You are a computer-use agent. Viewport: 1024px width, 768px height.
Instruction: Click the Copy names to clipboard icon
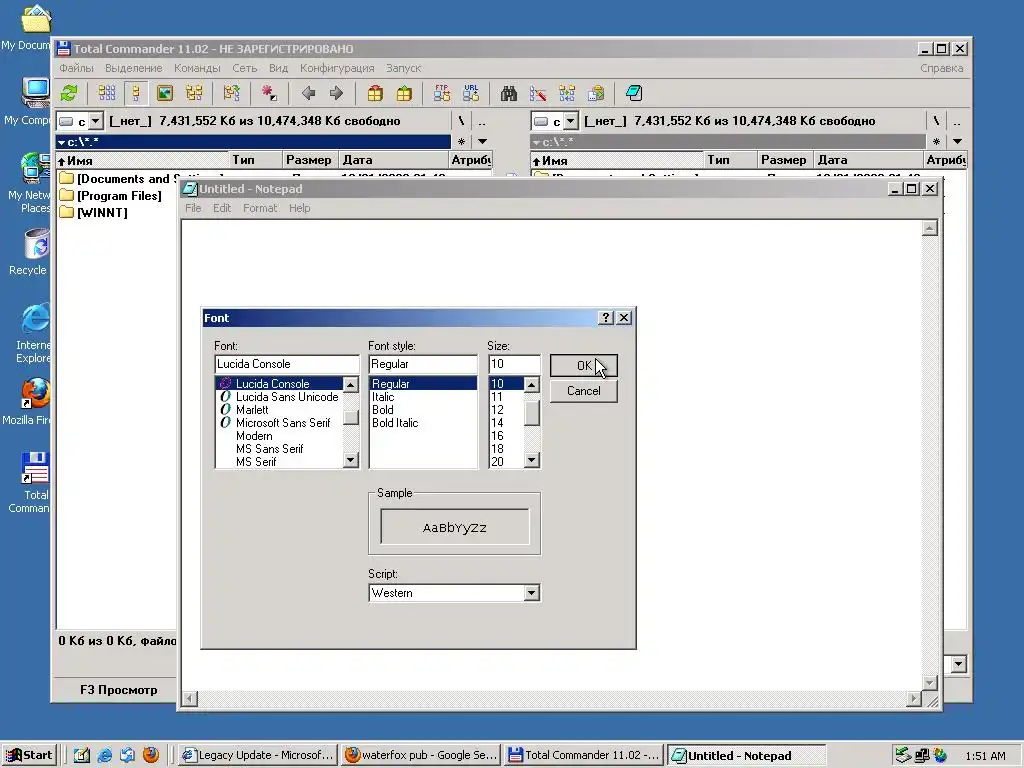[596, 93]
